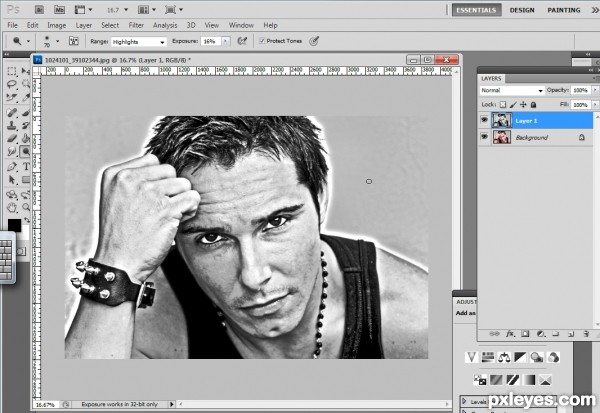600x413 pixels.
Task: Add a Channel Mixer adjustment
Action: 553,357
